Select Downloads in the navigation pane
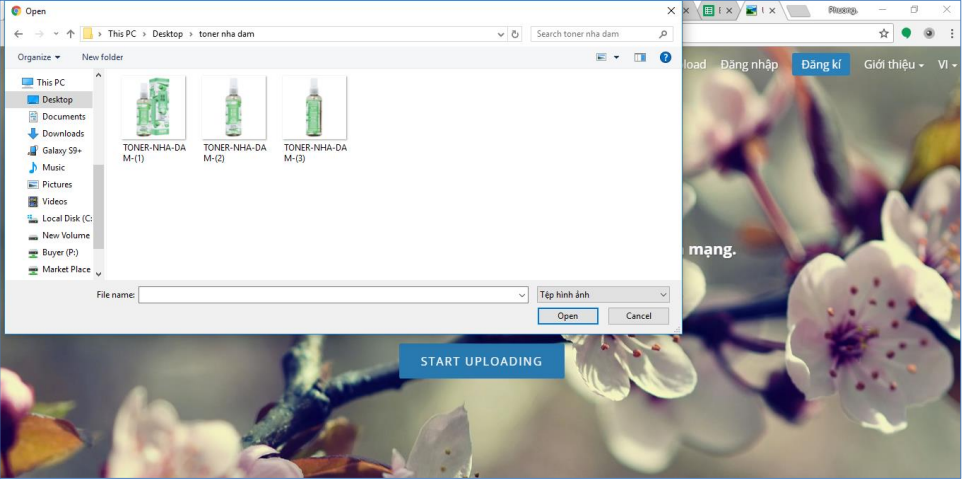The height and width of the screenshot is (481, 965). coord(62,133)
